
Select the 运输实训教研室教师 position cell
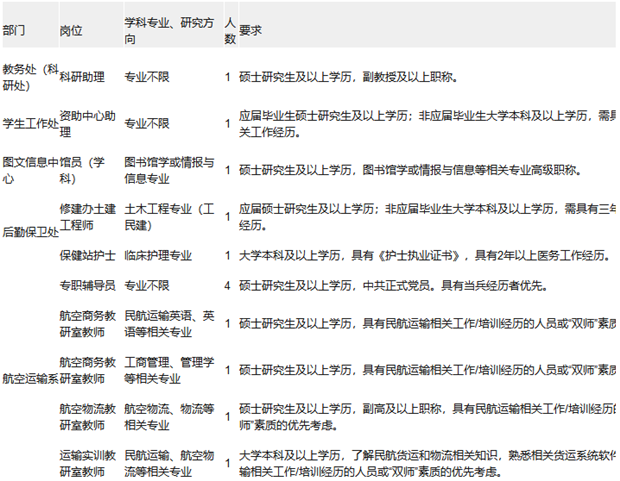87,463
